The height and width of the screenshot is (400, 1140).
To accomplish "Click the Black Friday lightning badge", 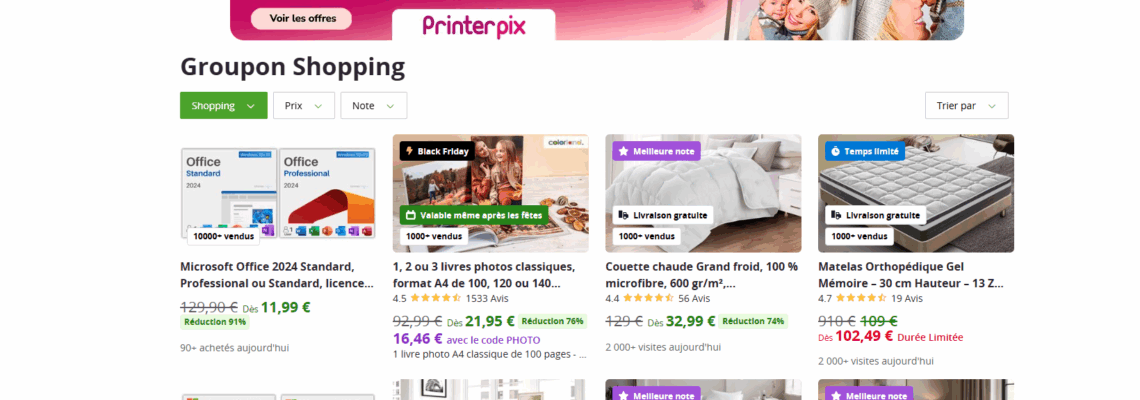I will tap(409, 151).
